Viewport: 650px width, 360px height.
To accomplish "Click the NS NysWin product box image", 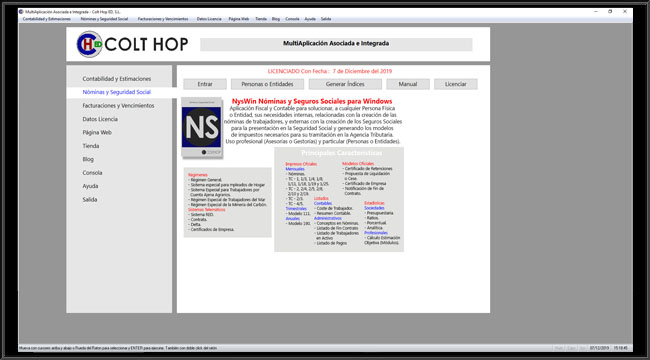I will 202,128.
